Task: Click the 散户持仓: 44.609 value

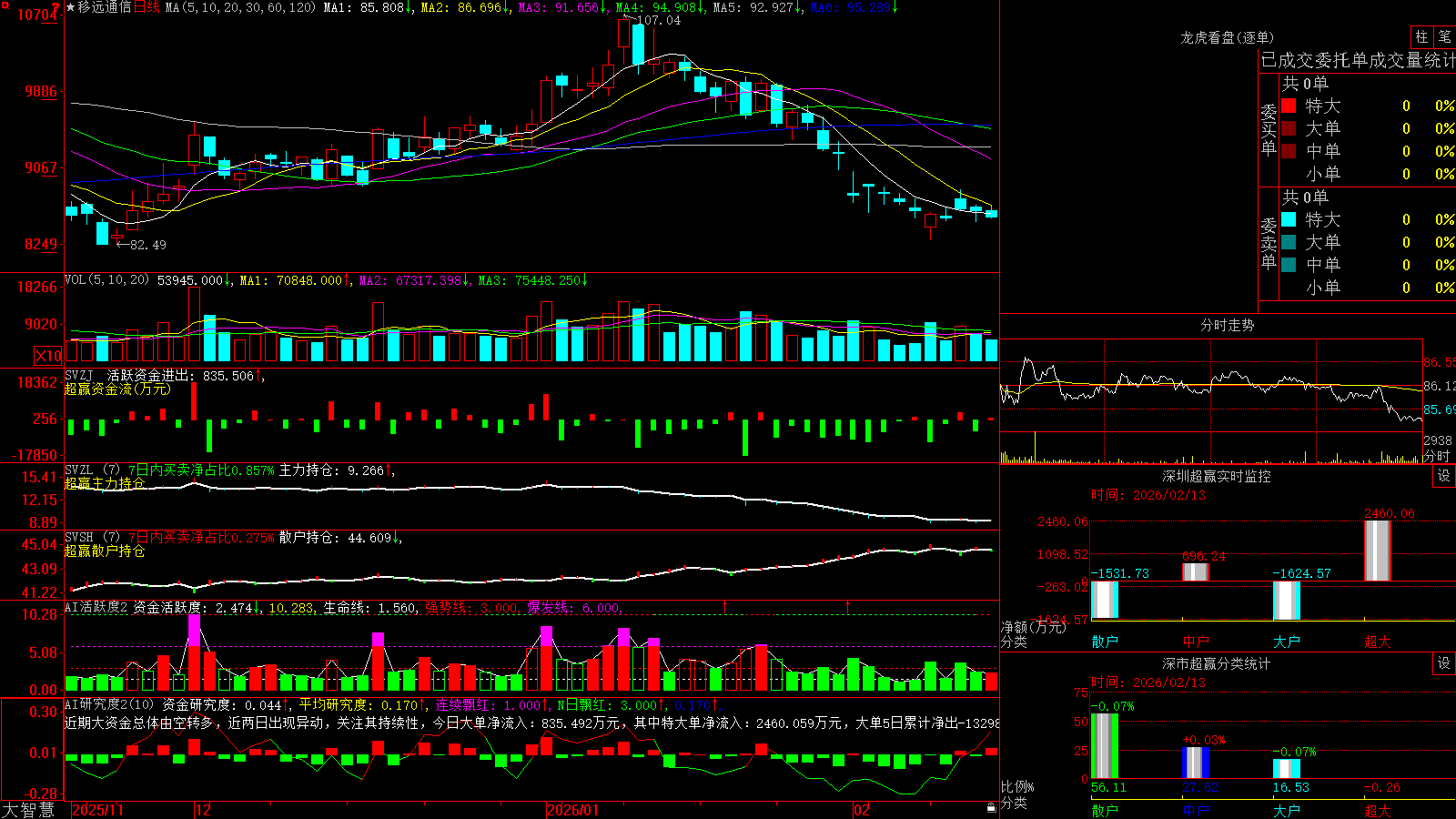Action: [339, 537]
